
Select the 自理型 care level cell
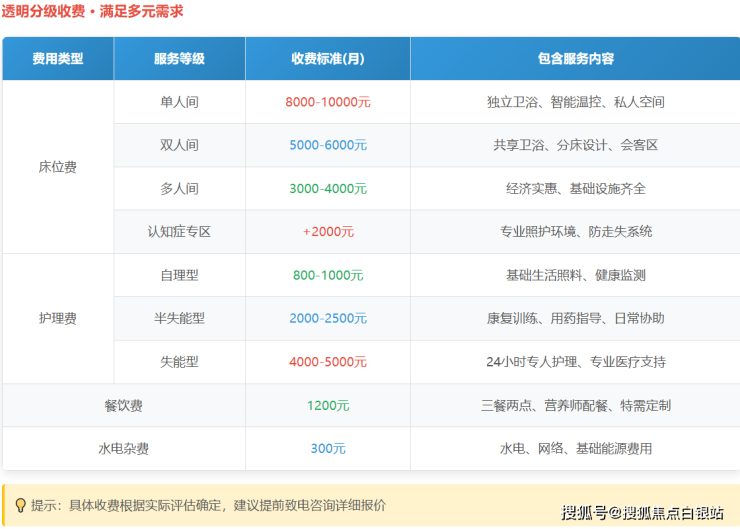[179, 275]
